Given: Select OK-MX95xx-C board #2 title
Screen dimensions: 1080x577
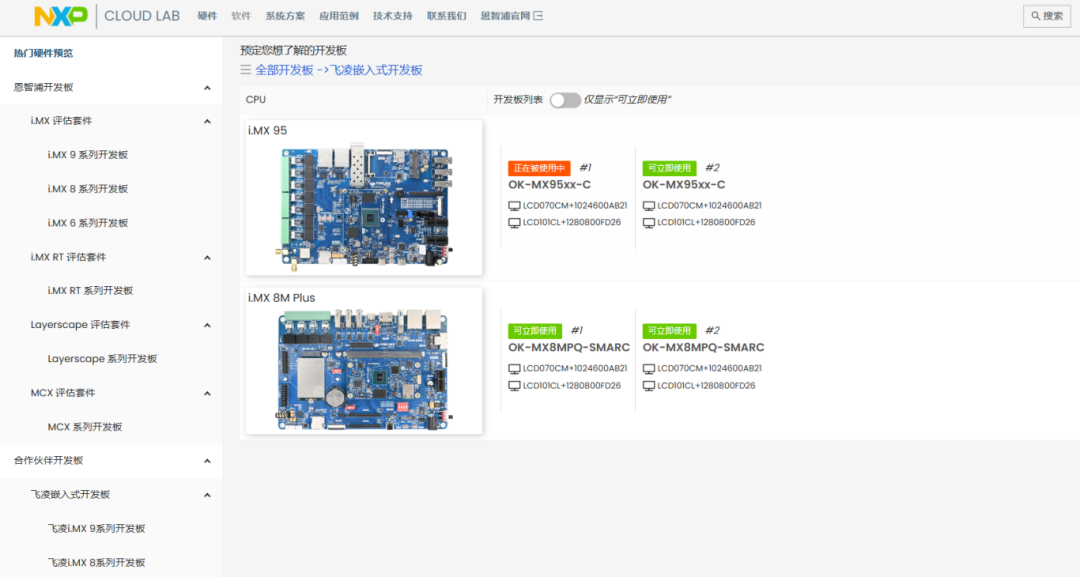Looking at the screenshot, I should click(684, 185).
